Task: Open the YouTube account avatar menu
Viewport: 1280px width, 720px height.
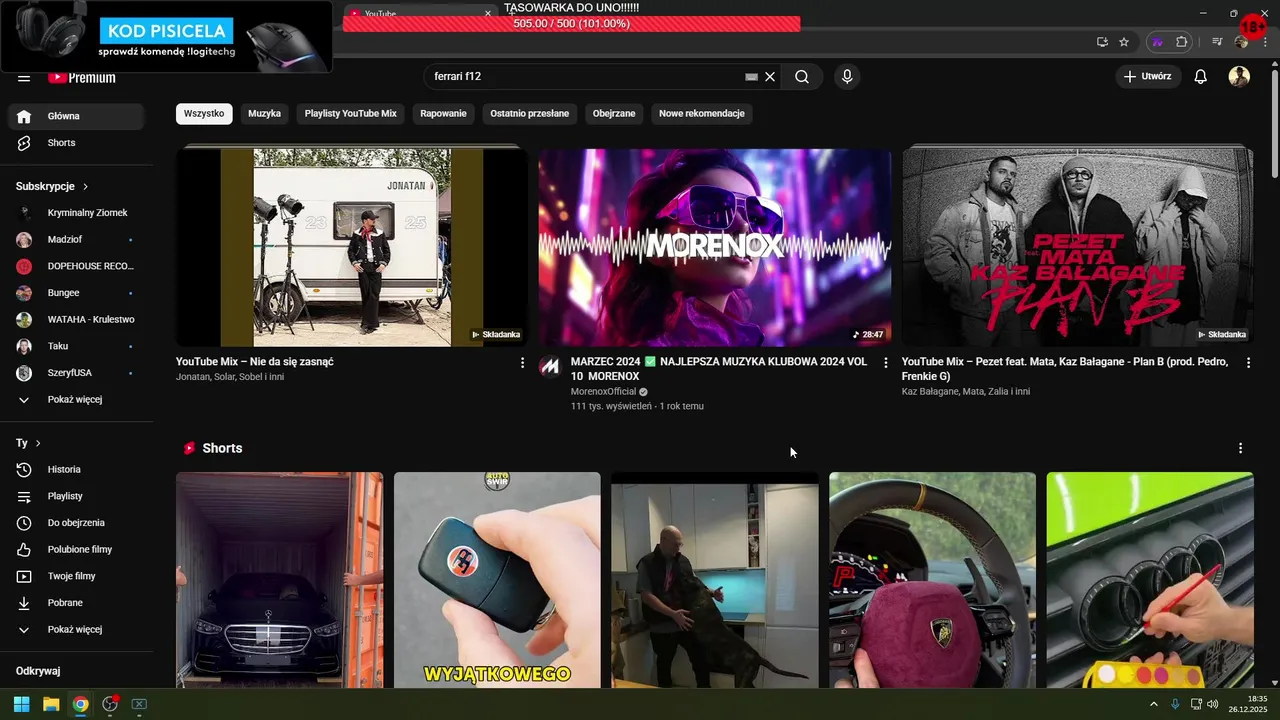Action: 1239,77
